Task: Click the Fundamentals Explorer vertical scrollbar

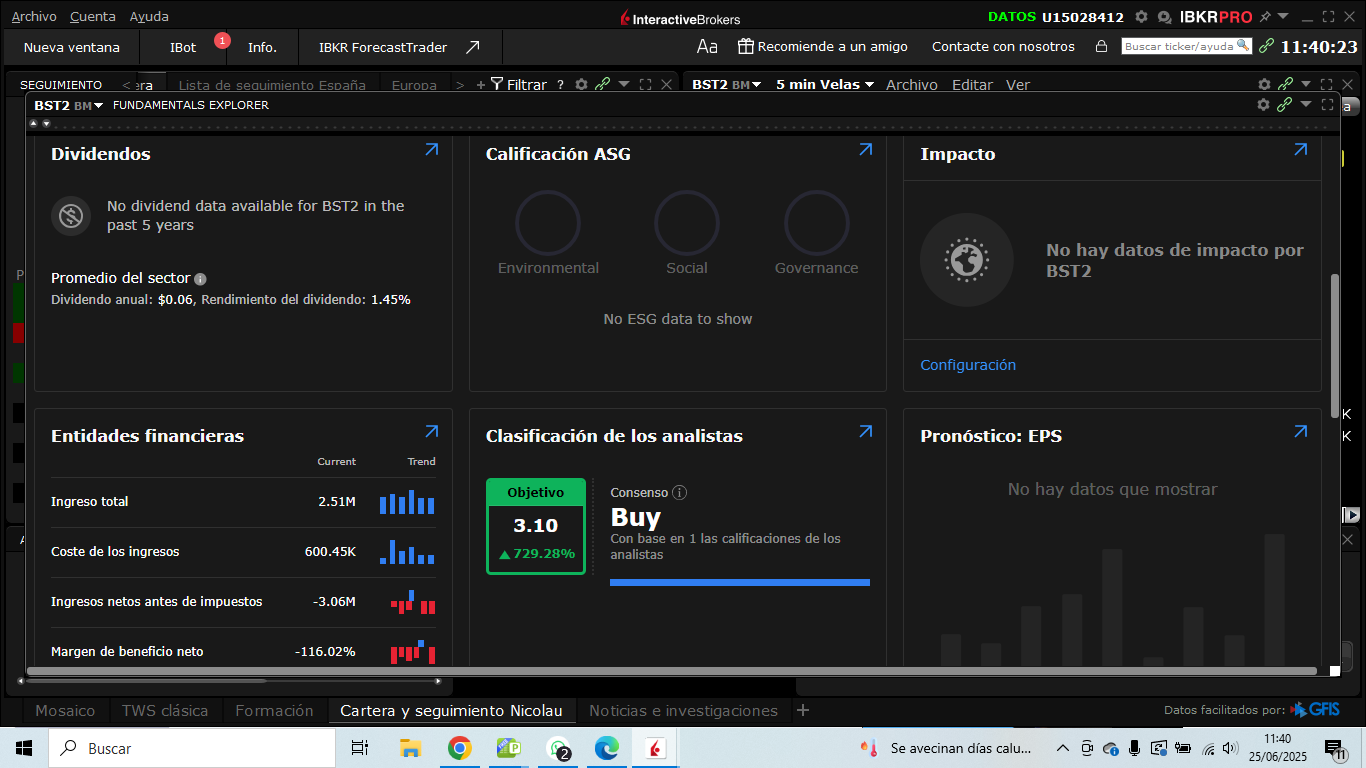Action: (x=1334, y=345)
